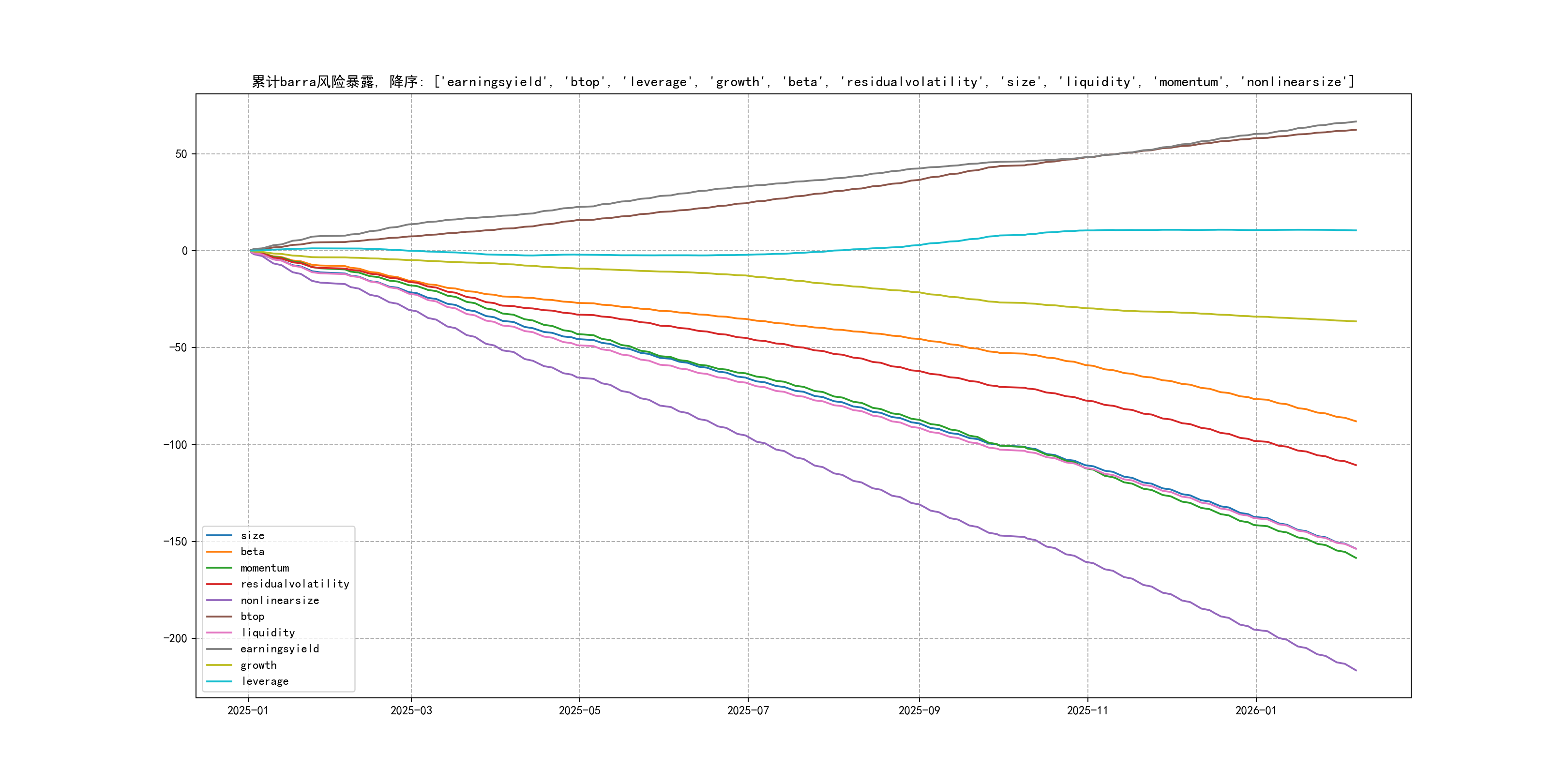1568x784 pixels.
Task: Click the chart title text
Action: click(803, 82)
